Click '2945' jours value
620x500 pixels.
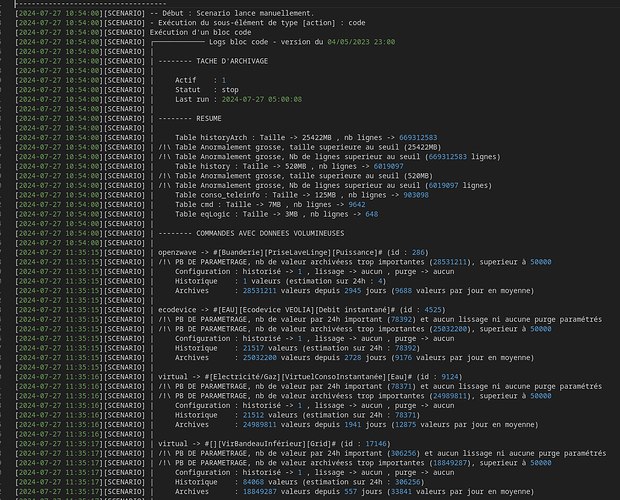(352, 291)
